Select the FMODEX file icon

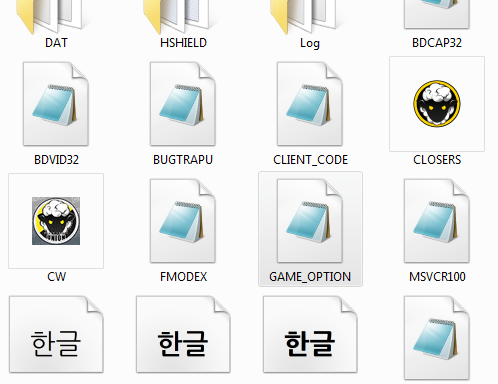click(x=183, y=221)
